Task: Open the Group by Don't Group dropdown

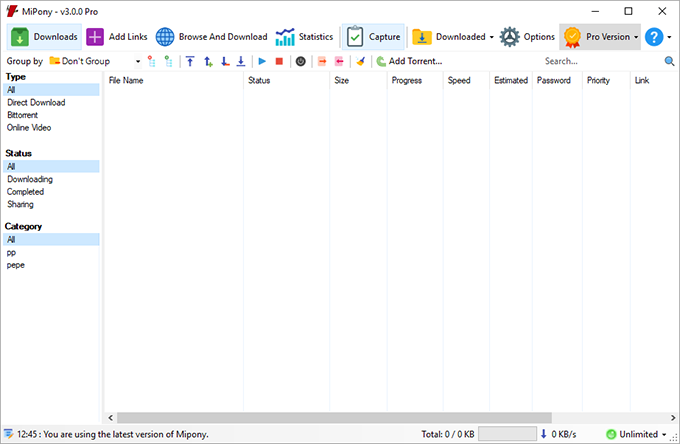Action: click(95, 61)
